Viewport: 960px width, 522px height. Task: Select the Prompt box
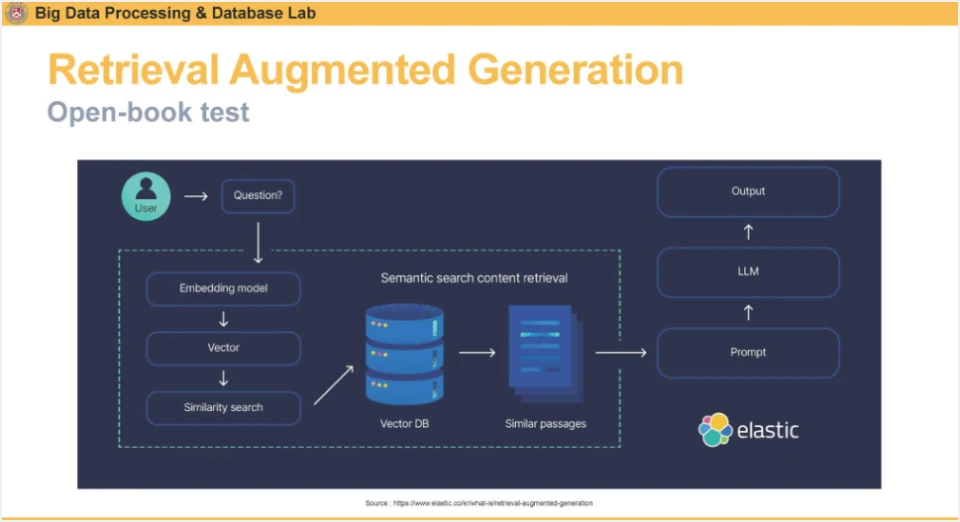click(748, 352)
